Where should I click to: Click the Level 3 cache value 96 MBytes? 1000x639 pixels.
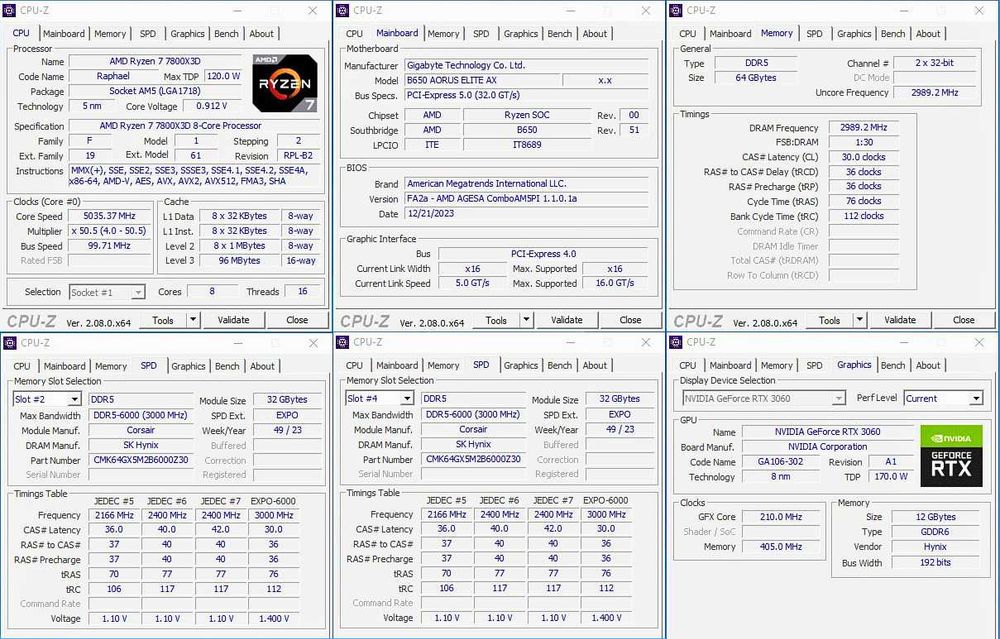pyautogui.click(x=239, y=260)
